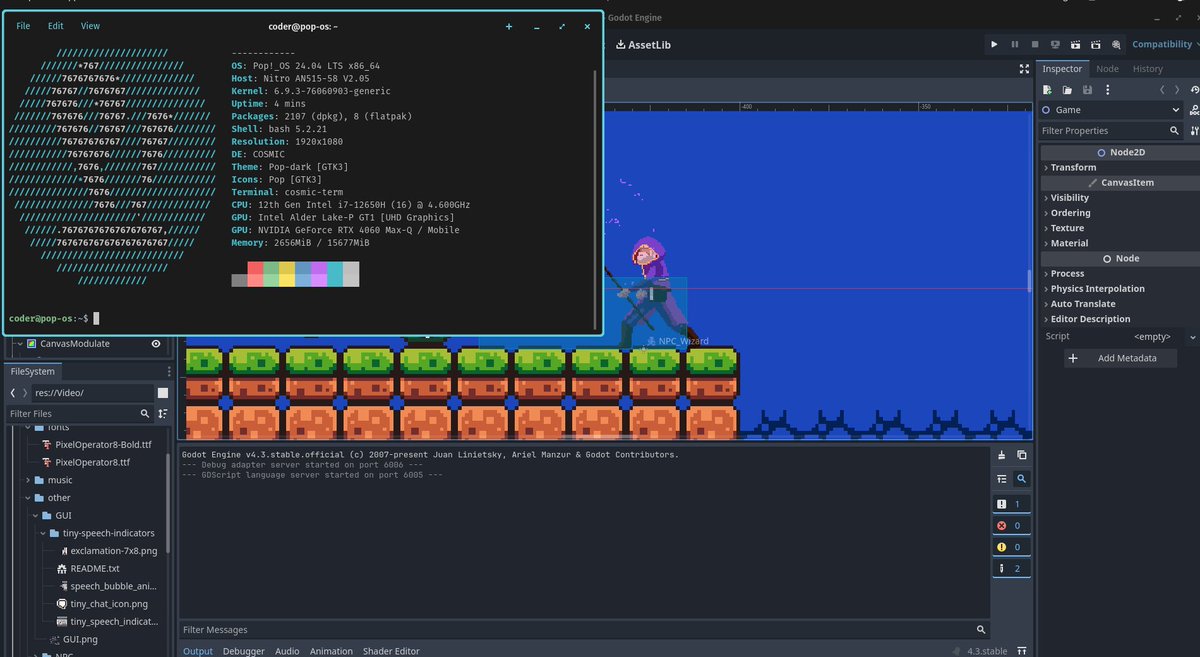Toggle FileSystem split mode square icon
The width and height of the screenshot is (1200, 657).
tap(163, 393)
